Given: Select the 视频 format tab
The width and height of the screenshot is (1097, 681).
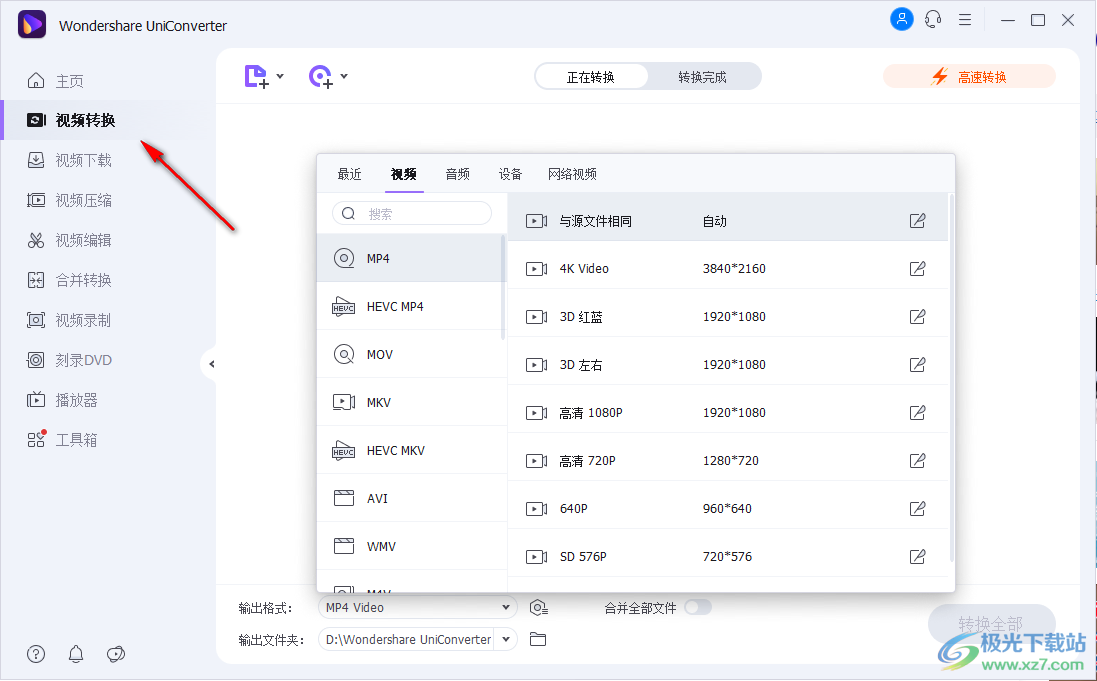Looking at the screenshot, I should (404, 174).
